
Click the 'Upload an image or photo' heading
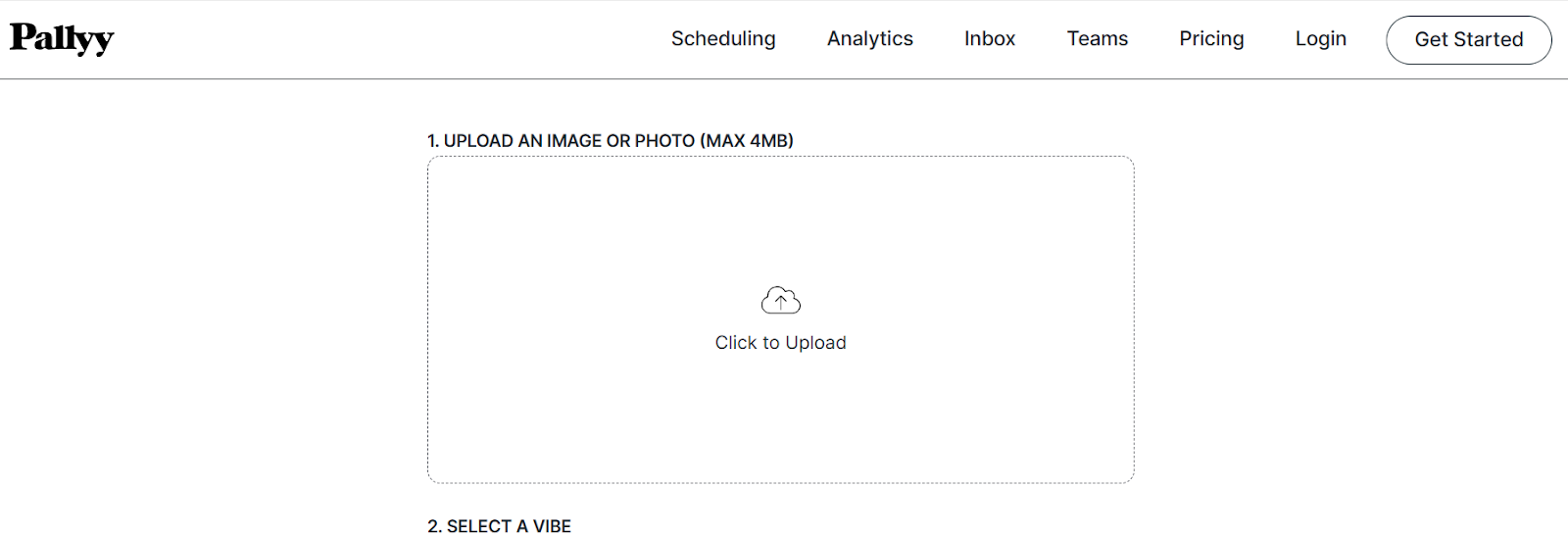tap(611, 141)
